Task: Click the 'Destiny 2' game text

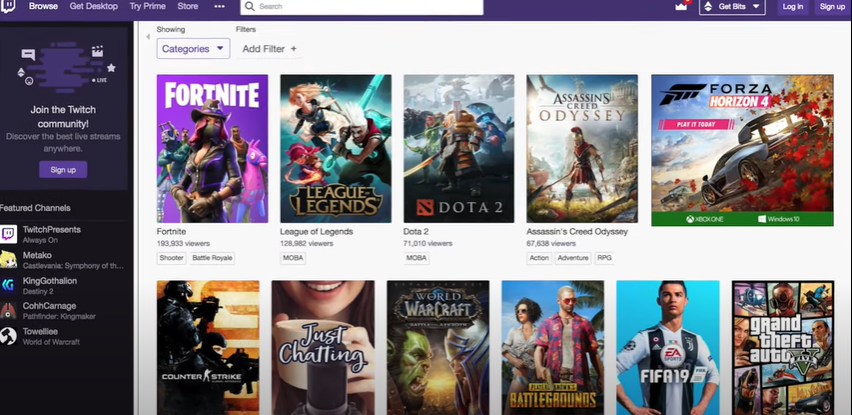Action: (36, 292)
